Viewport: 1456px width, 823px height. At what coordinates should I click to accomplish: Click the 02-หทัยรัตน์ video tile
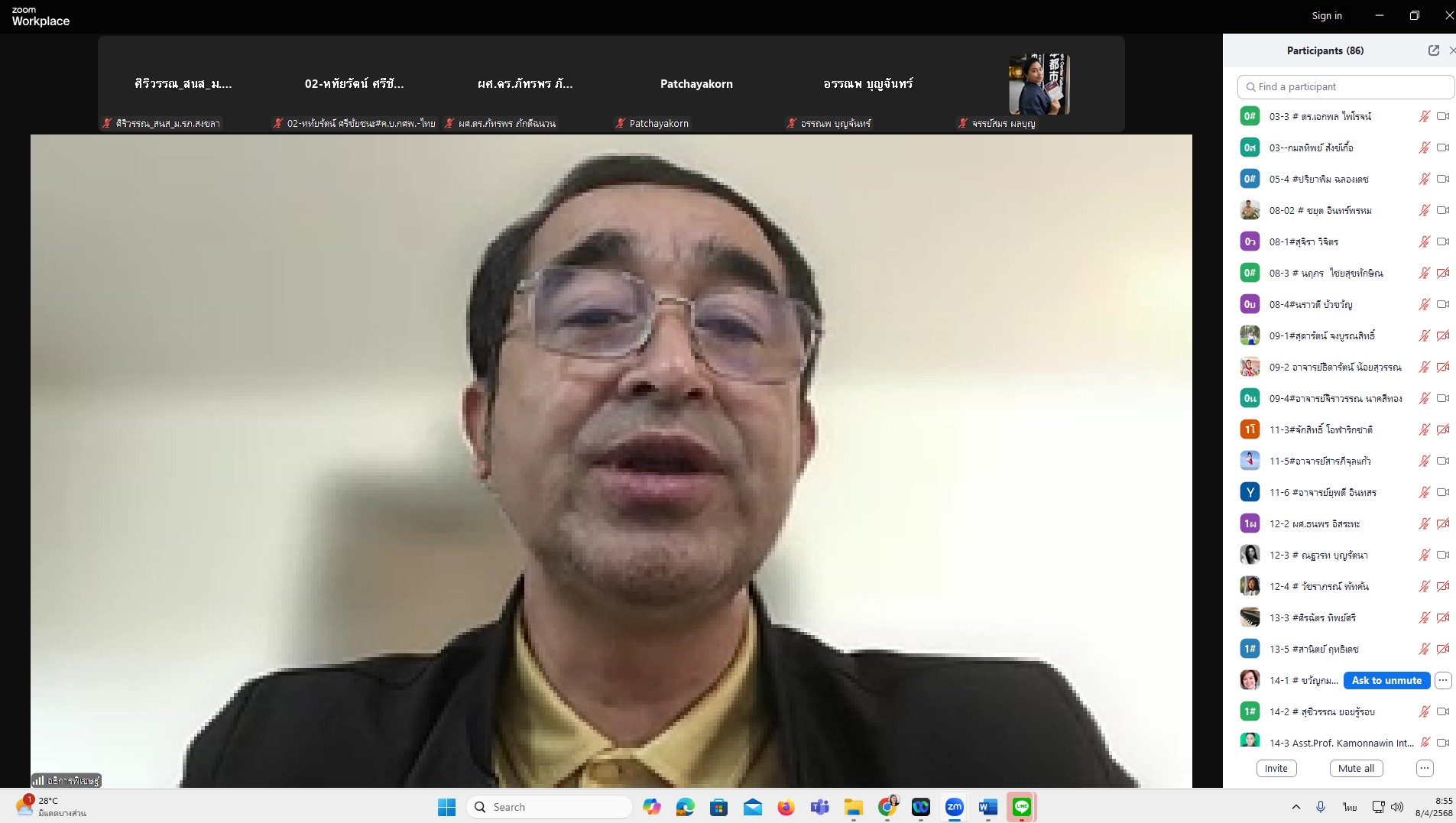(x=354, y=84)
